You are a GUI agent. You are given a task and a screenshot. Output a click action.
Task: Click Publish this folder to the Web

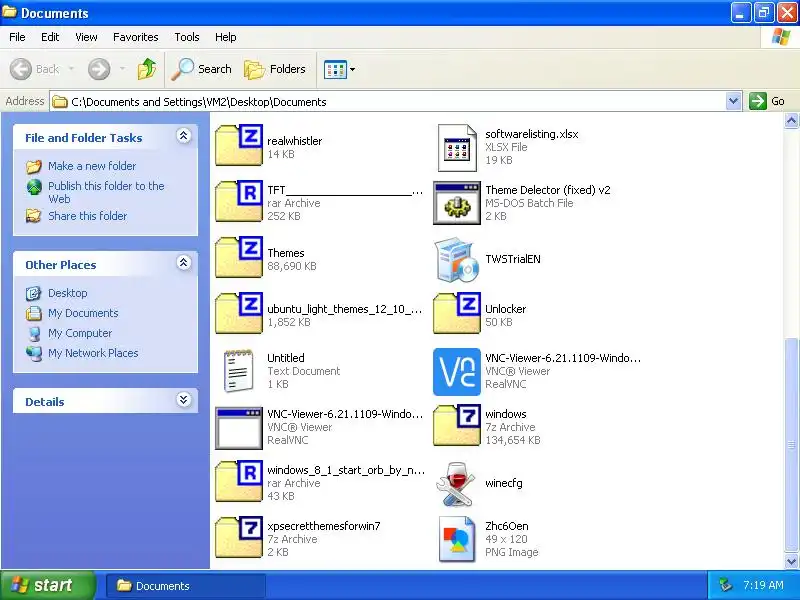[x=106, y=192]
